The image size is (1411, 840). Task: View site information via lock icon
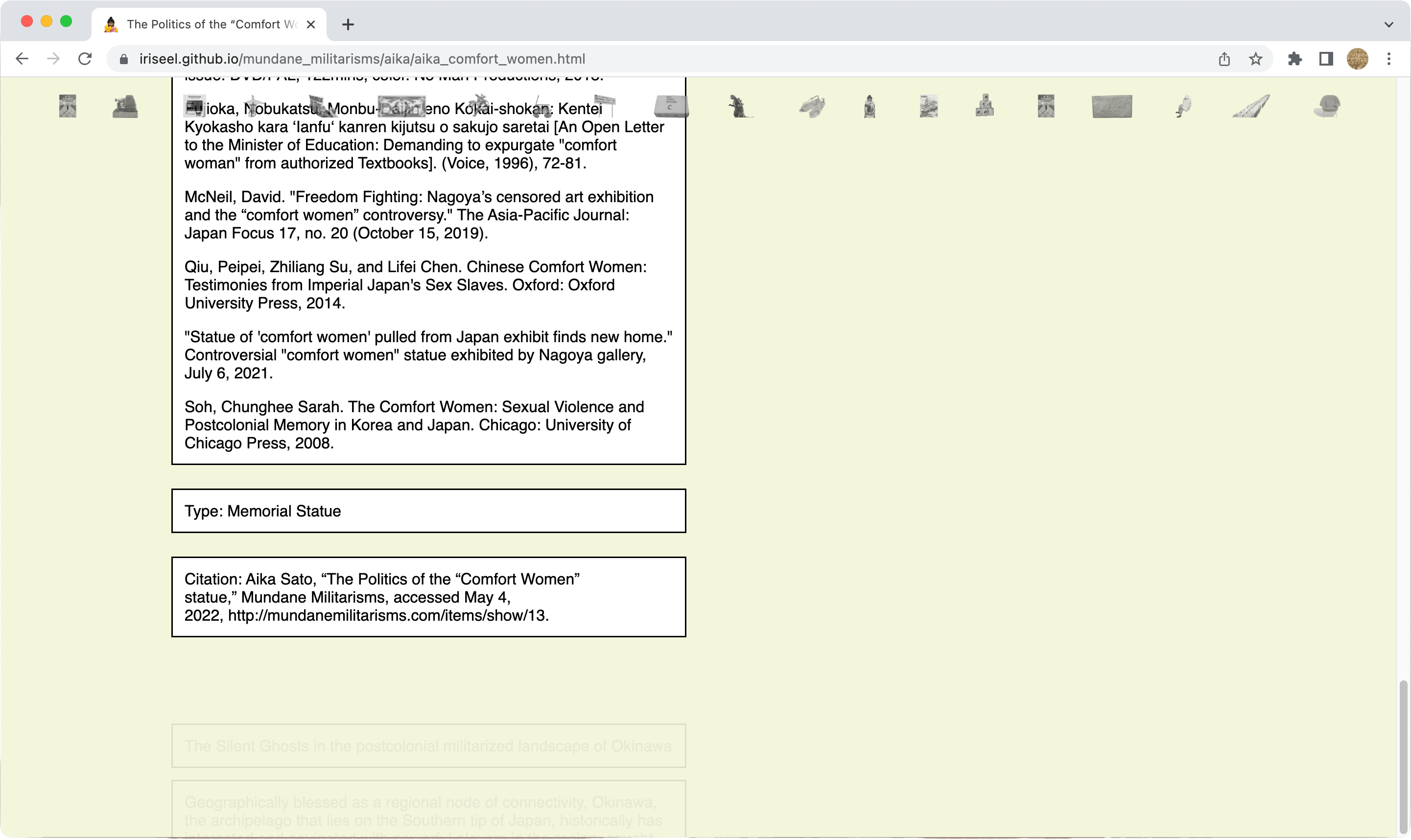coord(124,59)
